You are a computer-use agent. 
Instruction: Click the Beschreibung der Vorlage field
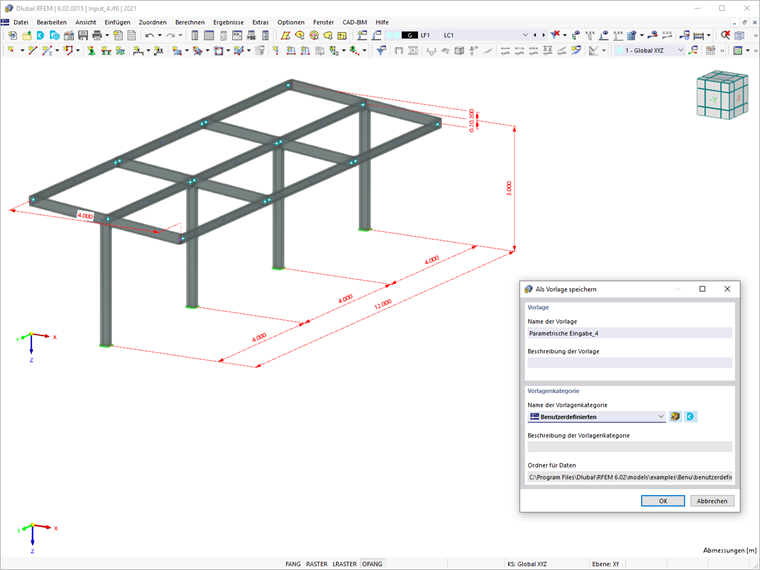pos(630,363)
